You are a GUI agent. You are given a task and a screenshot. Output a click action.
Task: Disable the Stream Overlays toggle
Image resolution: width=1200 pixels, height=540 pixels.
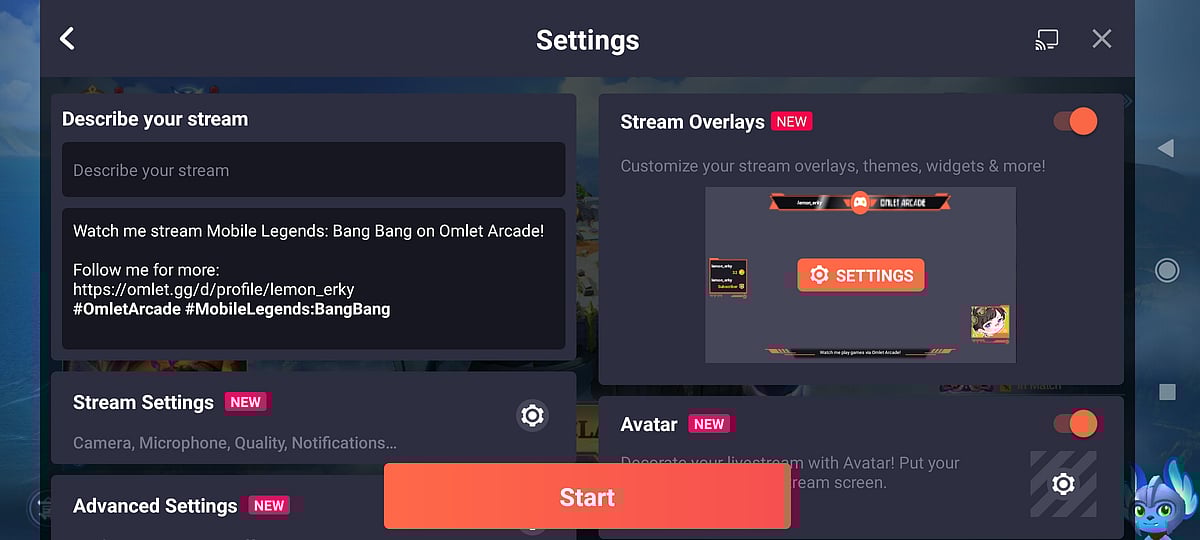1075,122
